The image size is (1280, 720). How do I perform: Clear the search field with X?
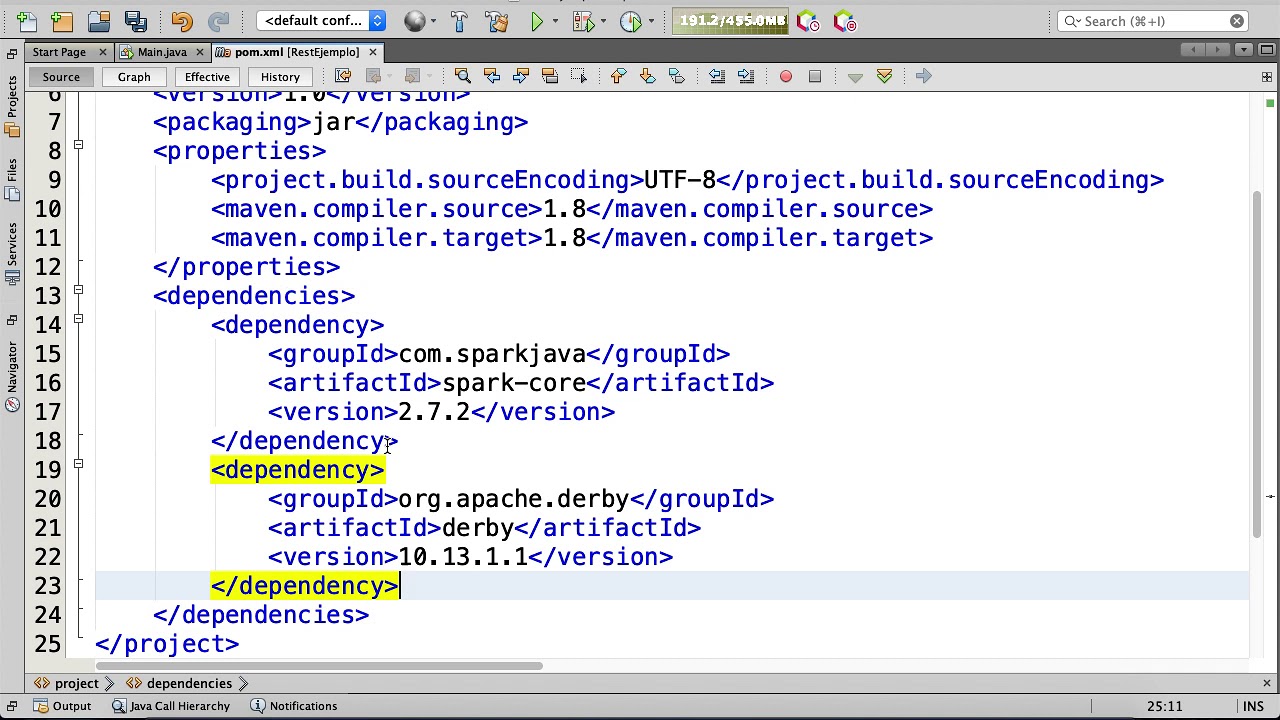point(1237,21)
